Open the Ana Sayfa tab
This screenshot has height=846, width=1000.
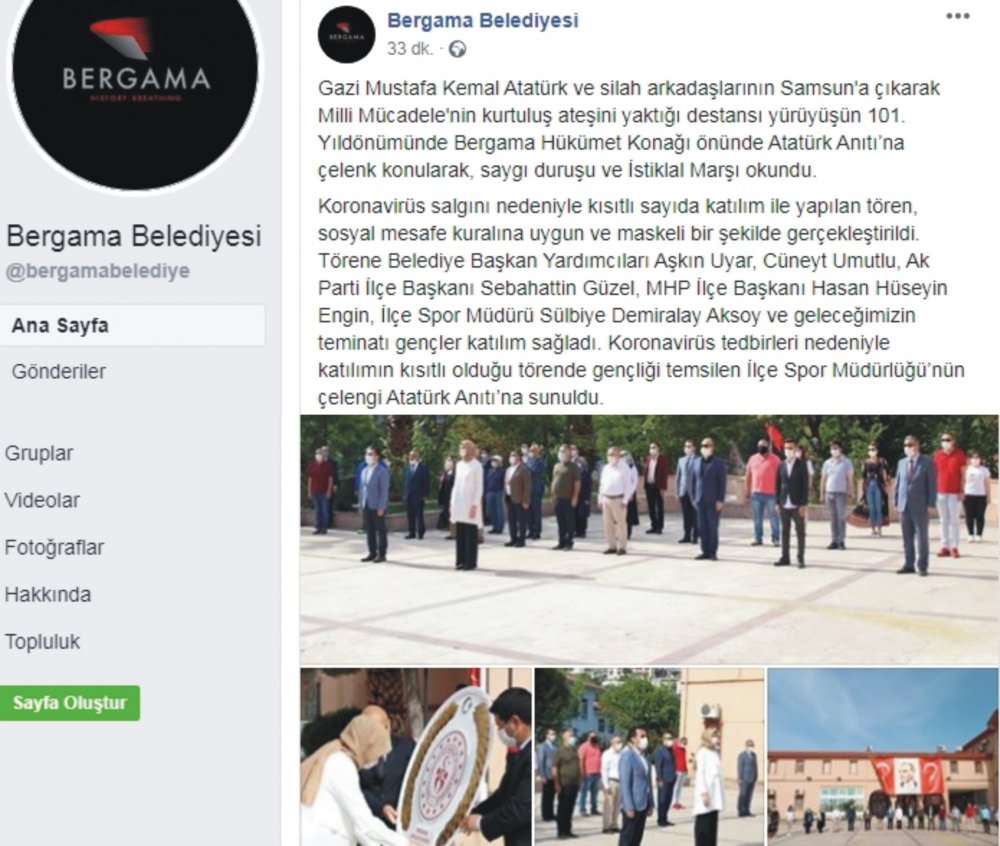tap(132, 326)
